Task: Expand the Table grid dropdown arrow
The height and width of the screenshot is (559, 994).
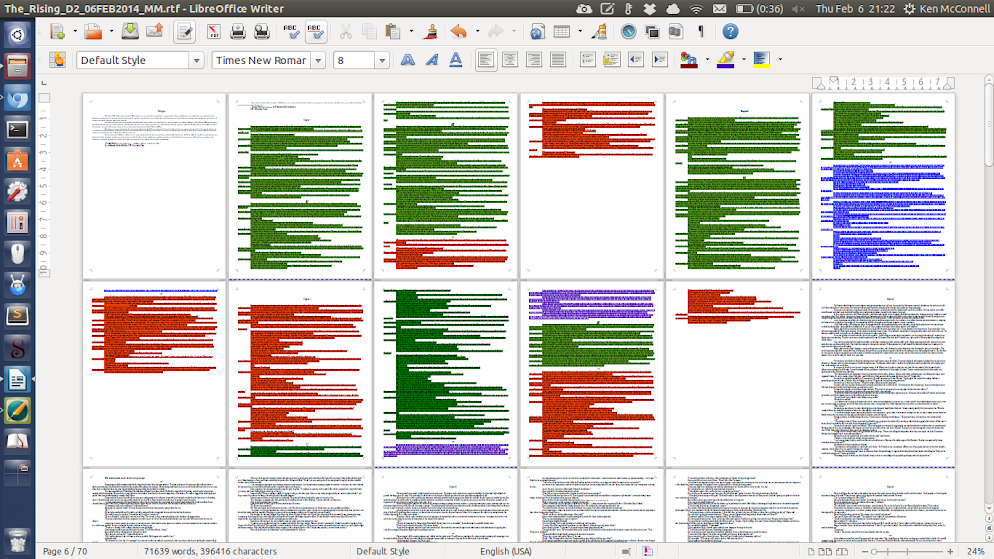Action: click(x=579, y=32)
